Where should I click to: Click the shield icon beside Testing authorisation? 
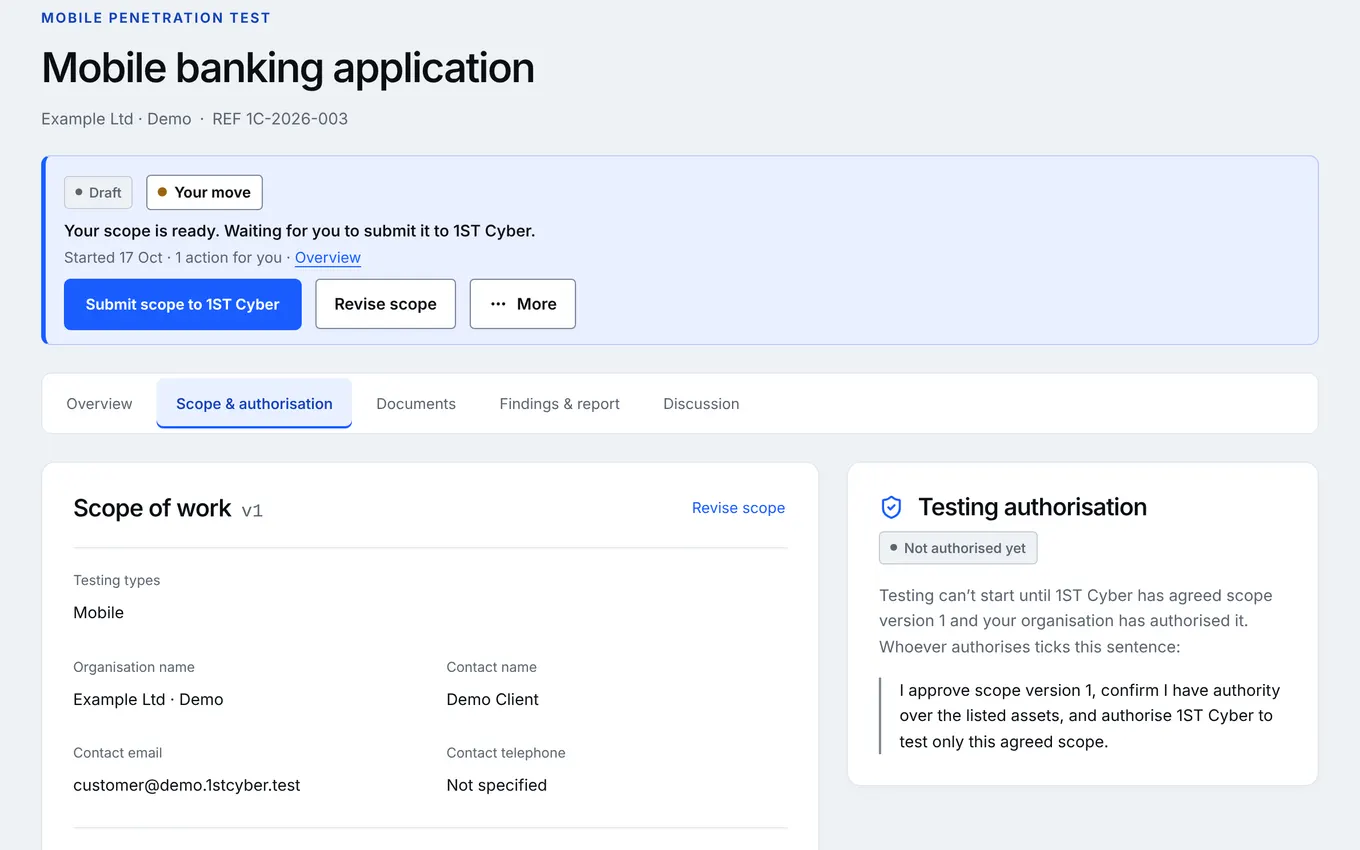coord(891,508)
